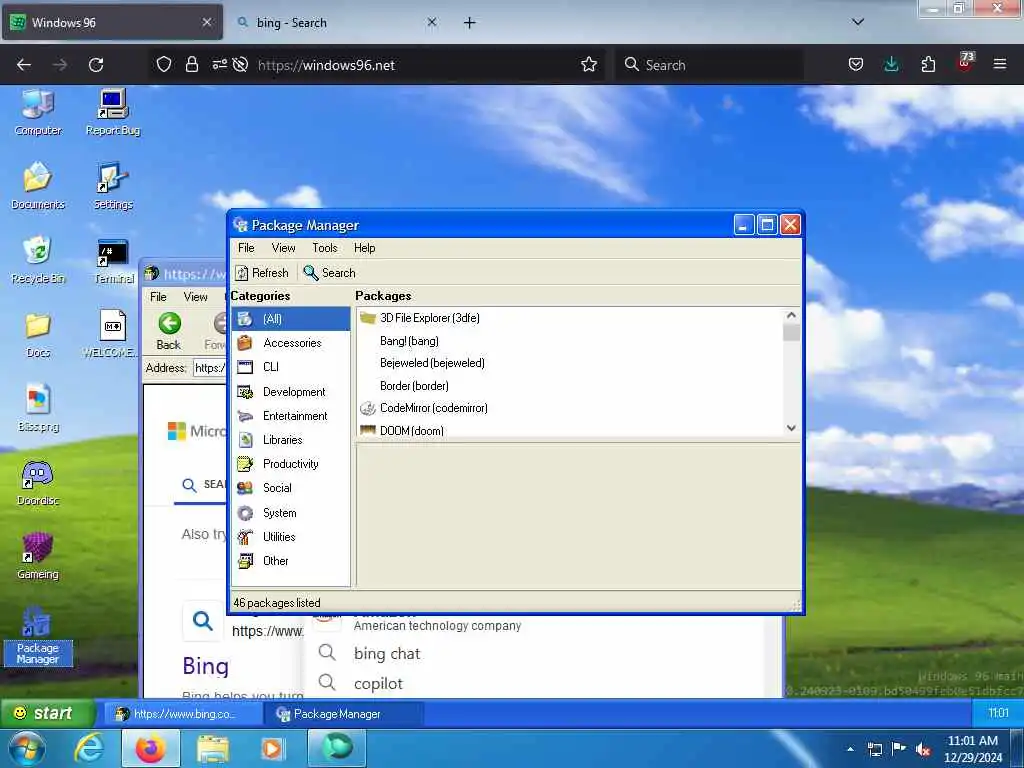Open the View menu in the browser window
Viewport: 1024px width, 768px height.
(x=195, y=297)
